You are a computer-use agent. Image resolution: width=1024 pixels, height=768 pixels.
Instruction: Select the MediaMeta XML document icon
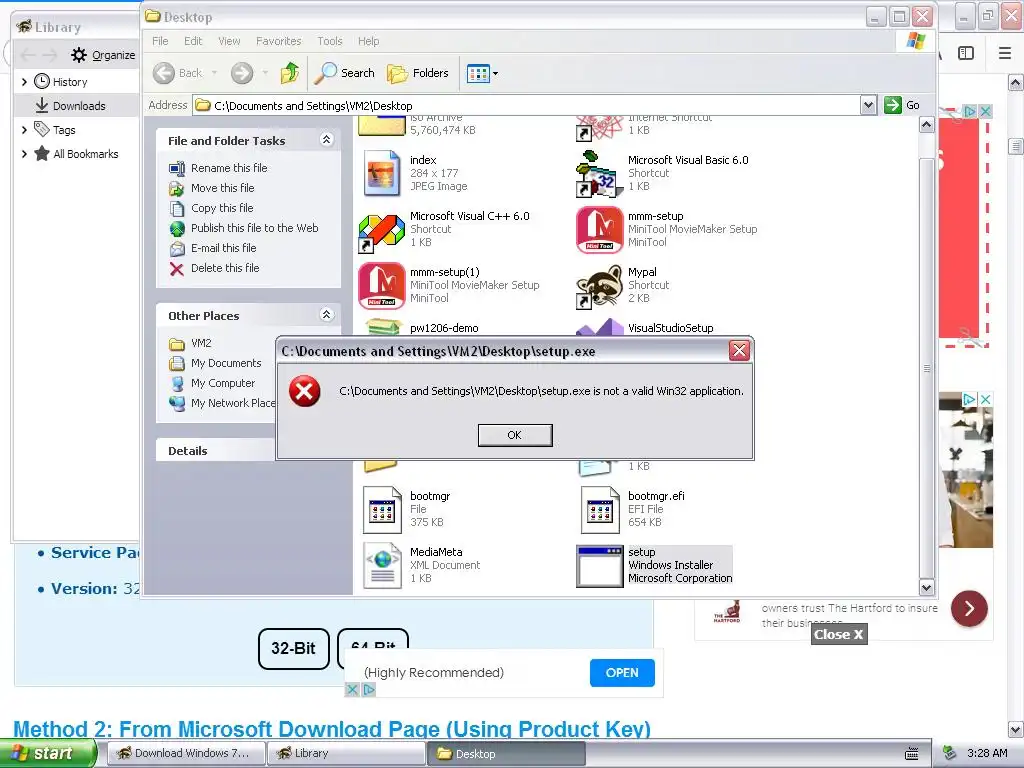382,566
